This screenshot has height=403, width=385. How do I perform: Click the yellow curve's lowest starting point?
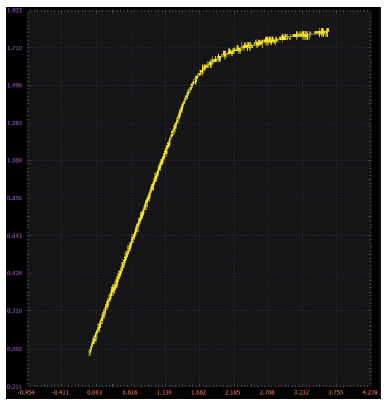point(89,354)
